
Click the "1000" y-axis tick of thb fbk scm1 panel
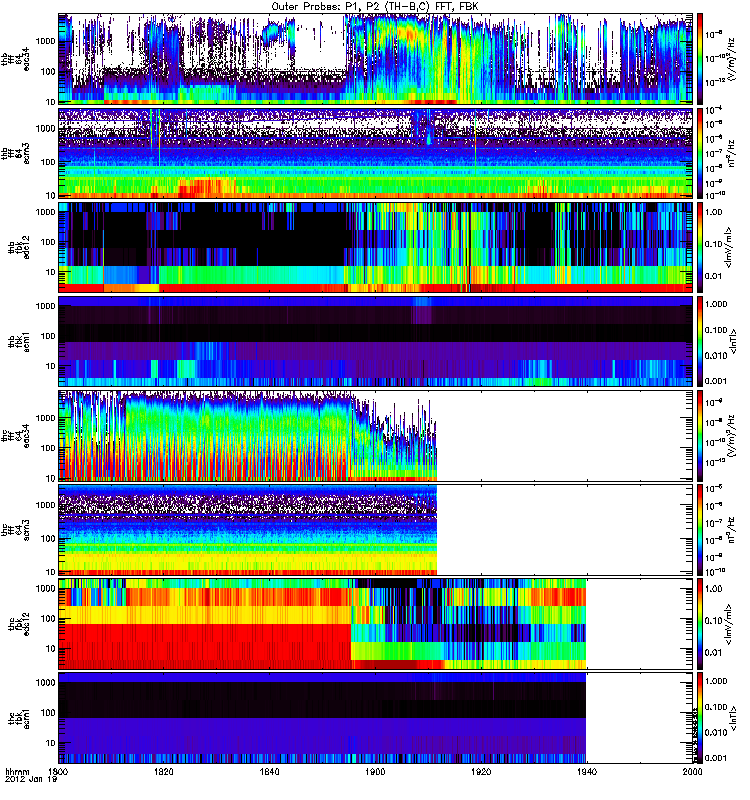coord(46,306)
